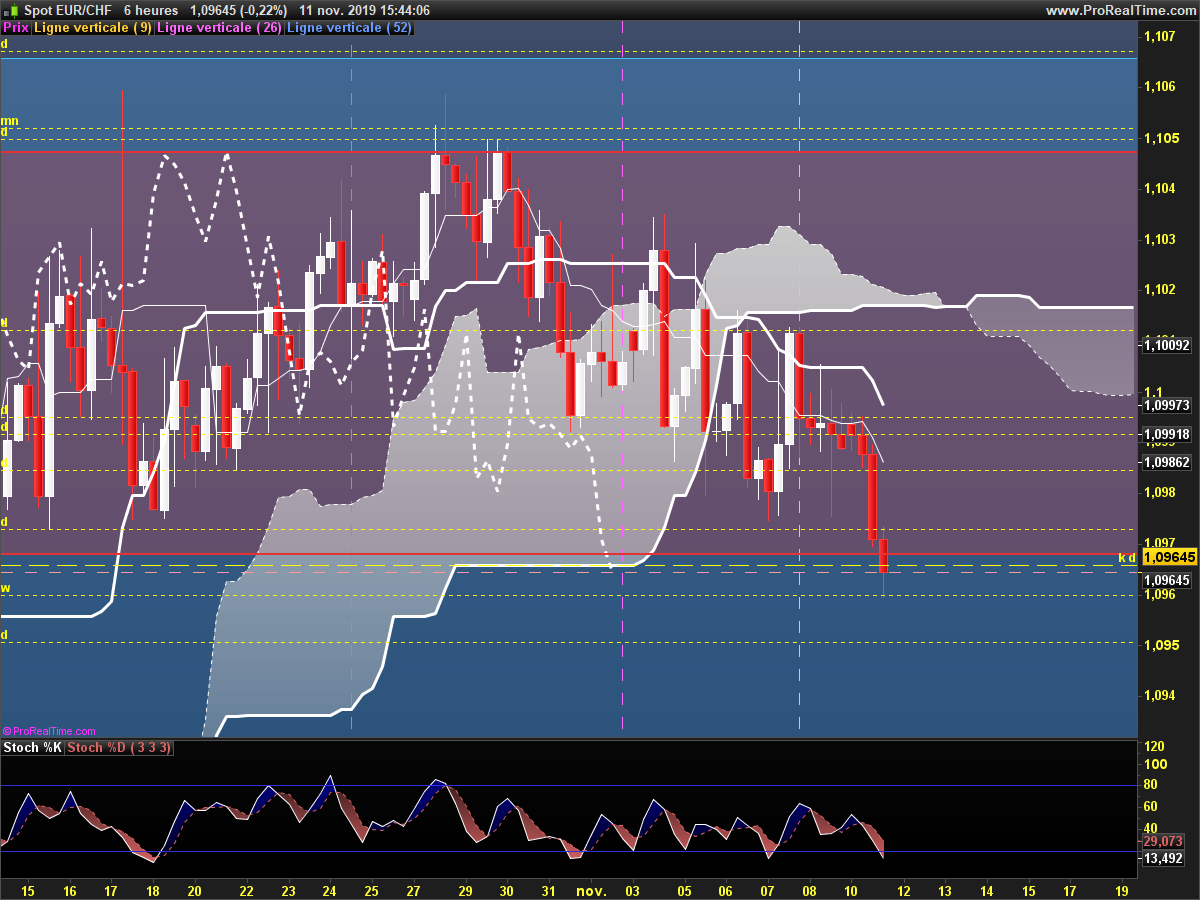The image size is (1200, 900).
Task: Click the Stoch %K indicator label
Action: click(x=33, y=748)
